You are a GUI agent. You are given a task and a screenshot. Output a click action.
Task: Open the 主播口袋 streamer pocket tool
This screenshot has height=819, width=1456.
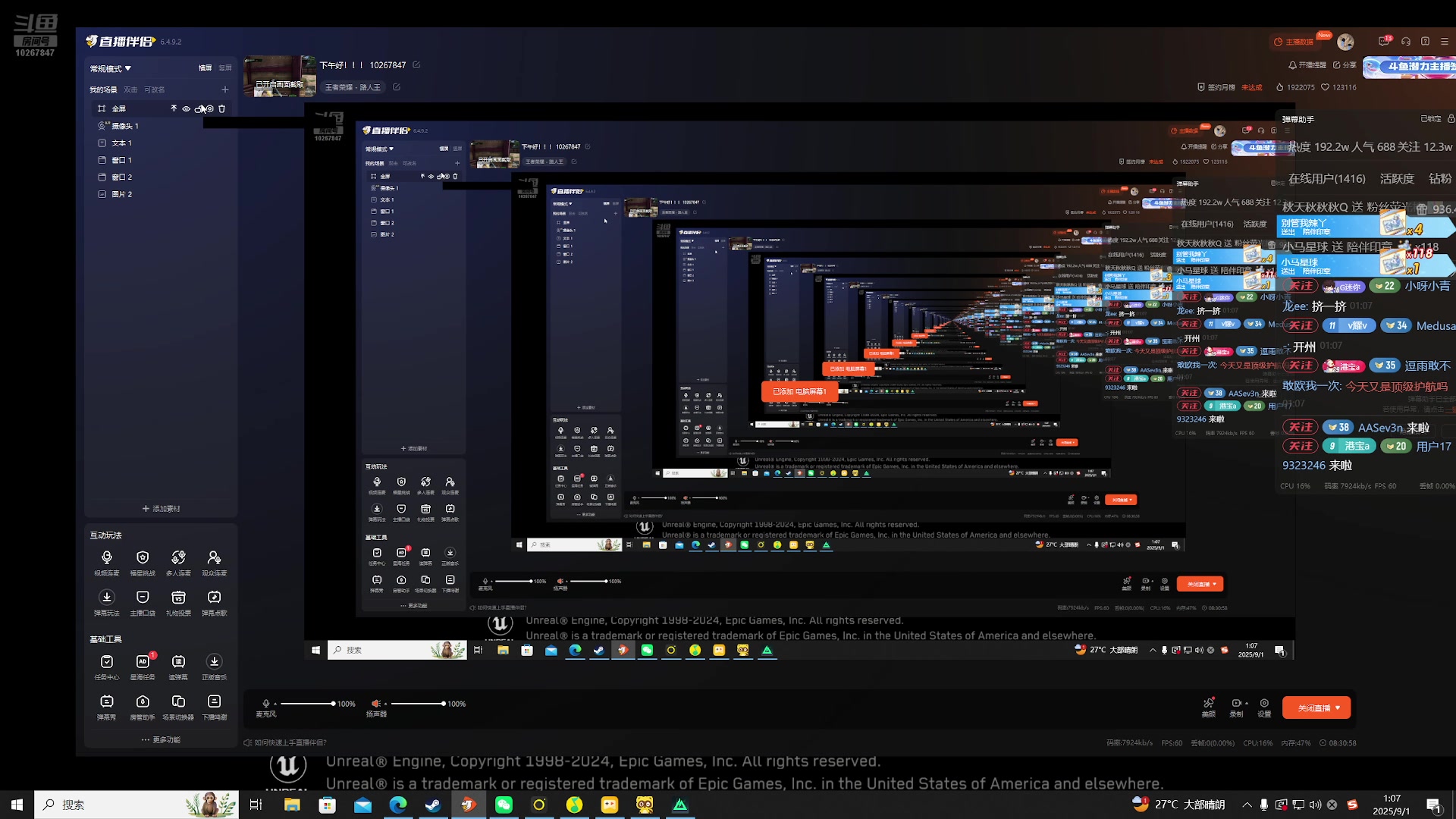[x=143, y=602]
